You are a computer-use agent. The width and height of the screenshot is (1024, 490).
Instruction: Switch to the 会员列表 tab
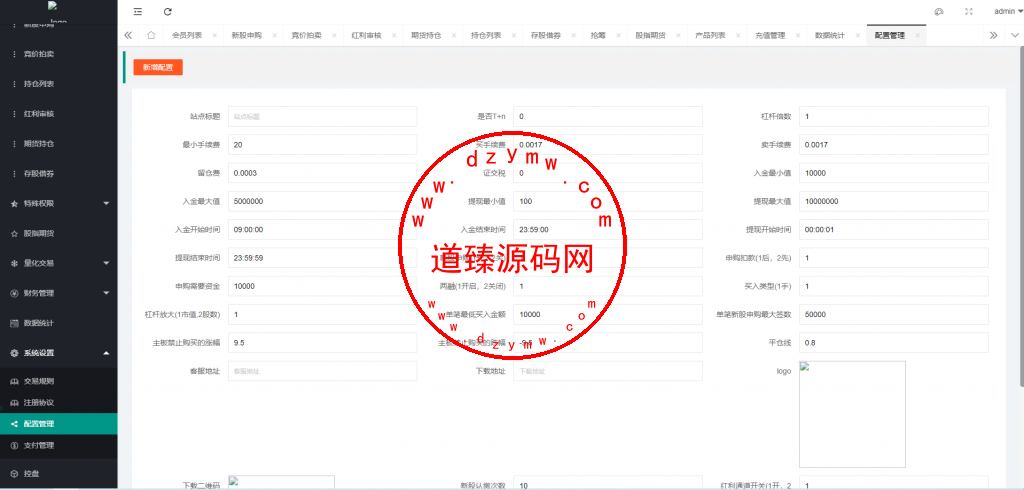187,36
